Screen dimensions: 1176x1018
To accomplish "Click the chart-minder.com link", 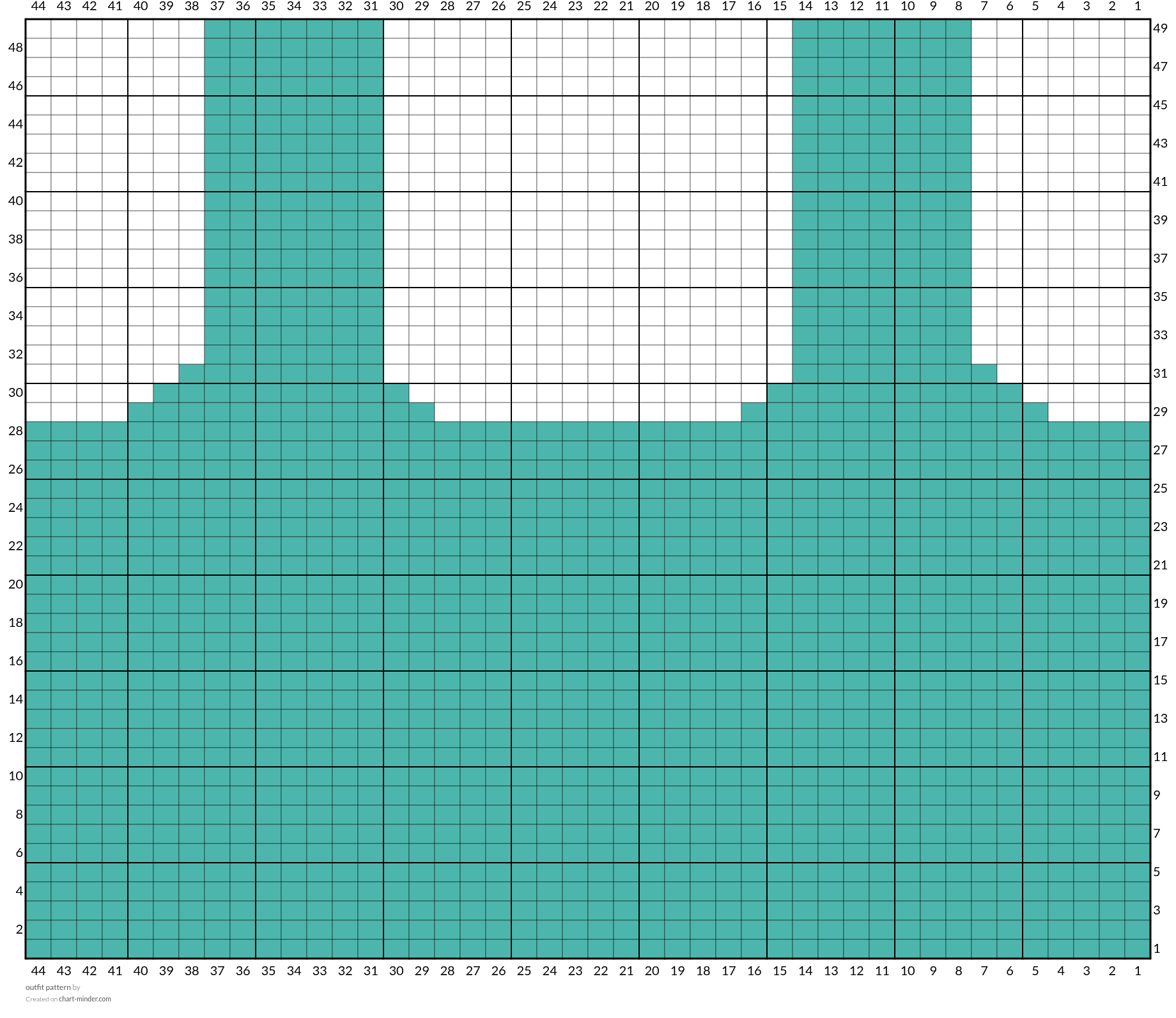I will point(84,999).
